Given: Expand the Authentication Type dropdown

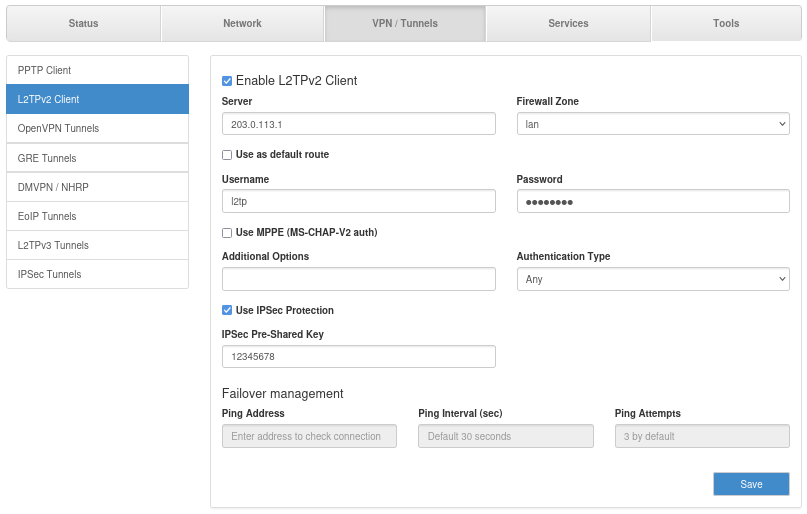Looking at the screenshot, I should [x=652, y=279].
